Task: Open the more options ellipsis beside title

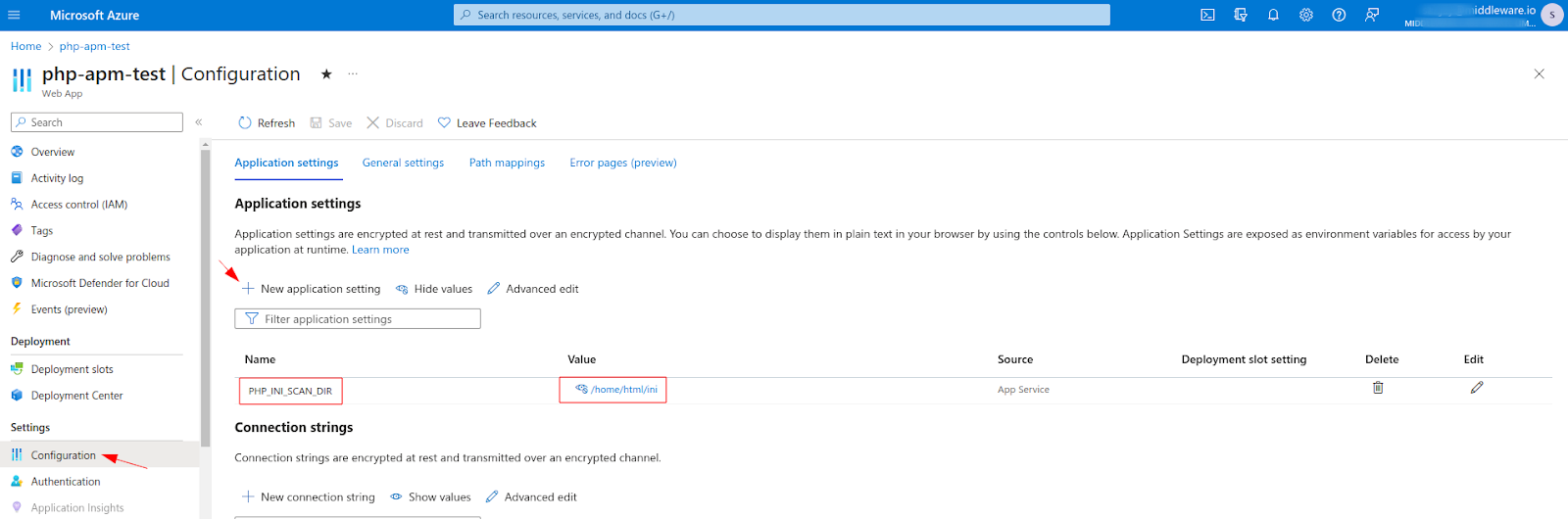Action: pyautogui.click(x=353, y=74)
